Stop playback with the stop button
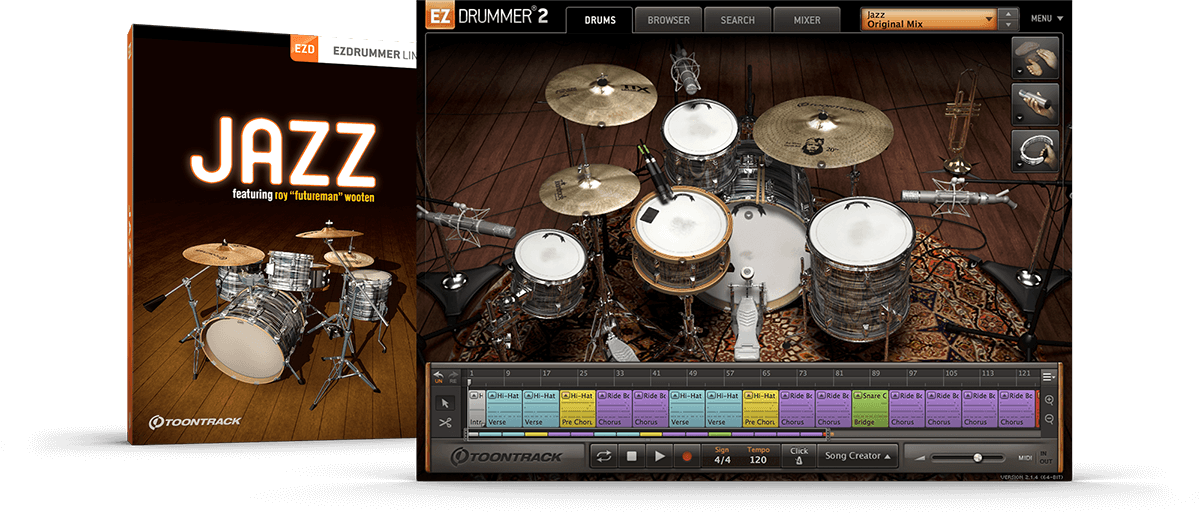1200x517 pixels. (x=631, y=456)
